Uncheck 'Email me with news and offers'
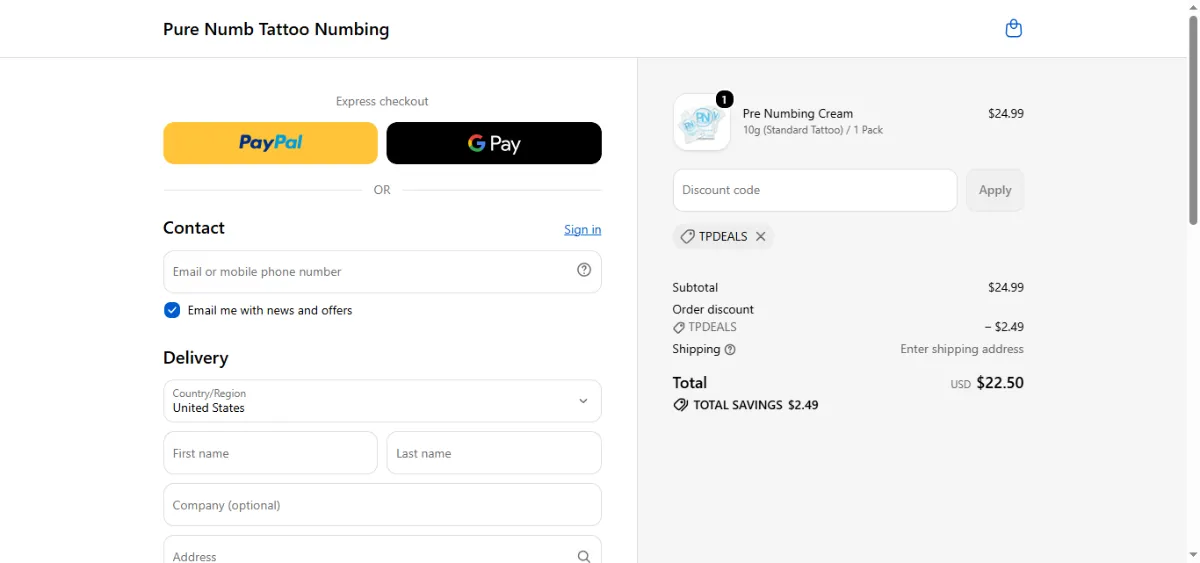 (x=172, y=310)
